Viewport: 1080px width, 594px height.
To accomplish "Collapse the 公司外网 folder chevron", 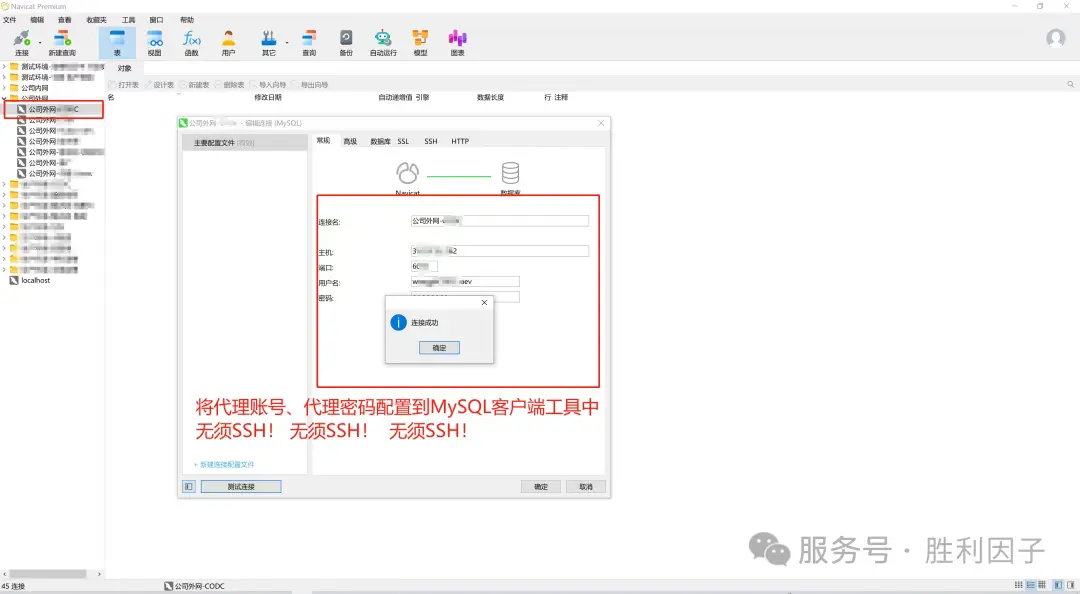I will click(x=4, y=99).
